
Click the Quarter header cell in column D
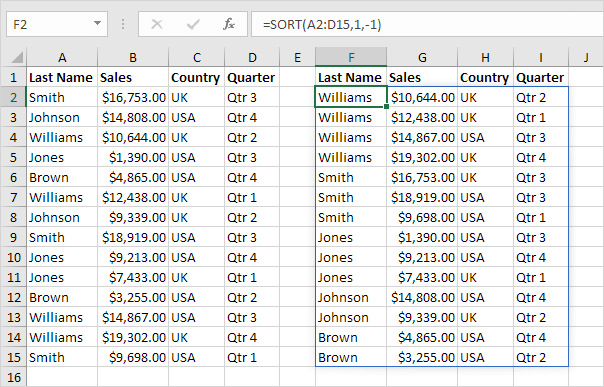point(252,77)
